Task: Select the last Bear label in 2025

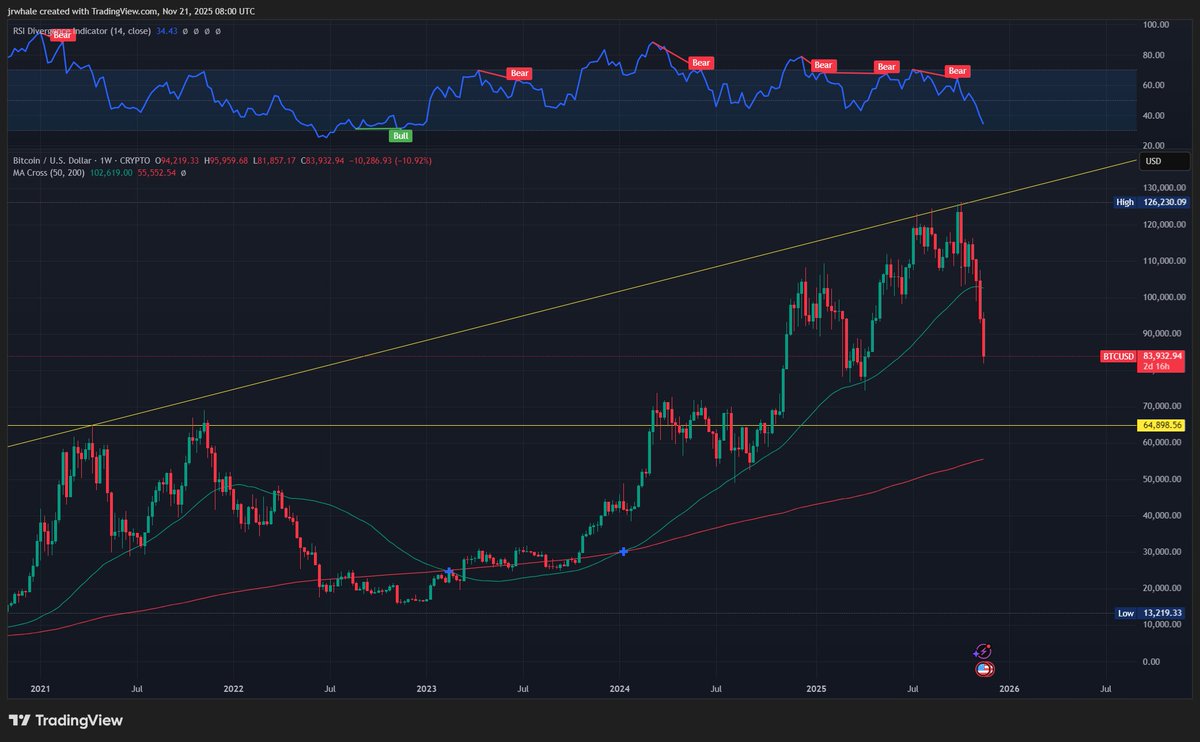Action: tap(957, 71)
